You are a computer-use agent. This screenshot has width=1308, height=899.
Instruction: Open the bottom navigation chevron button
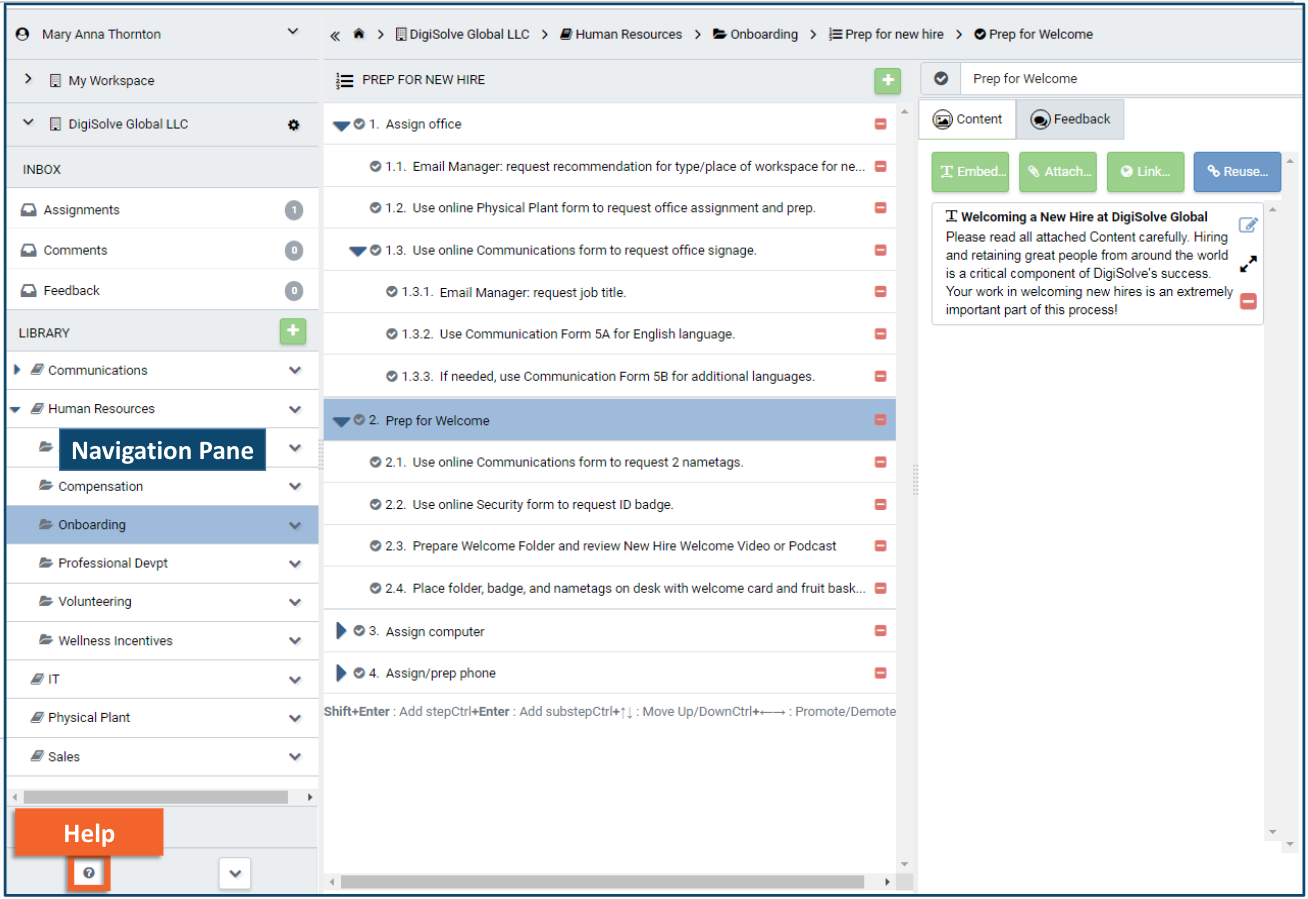point(234,873)
